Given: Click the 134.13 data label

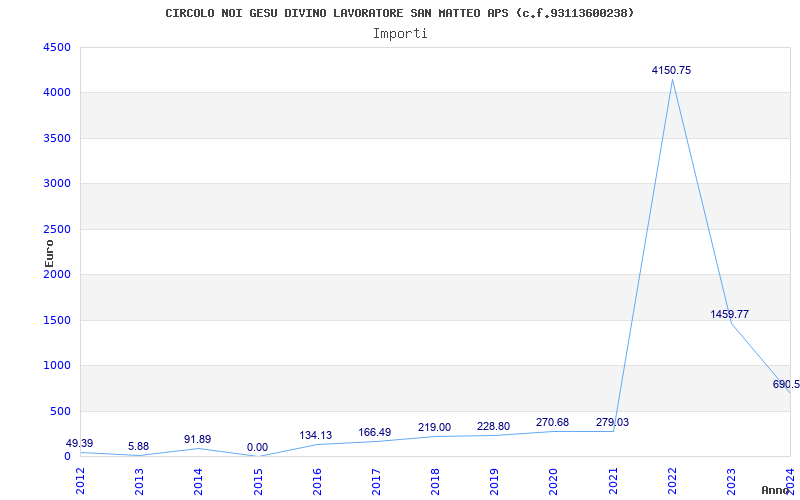Looking at the screenshot, I should (316, 436).
